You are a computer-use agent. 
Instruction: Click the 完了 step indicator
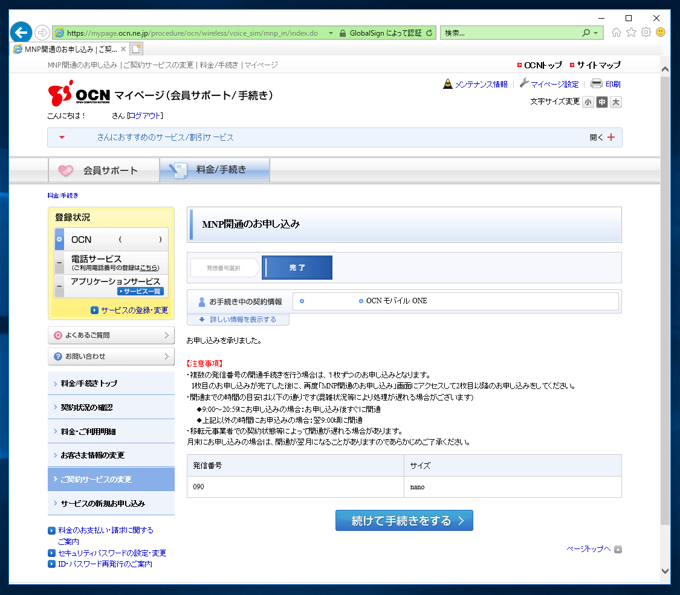pos(297,268)
